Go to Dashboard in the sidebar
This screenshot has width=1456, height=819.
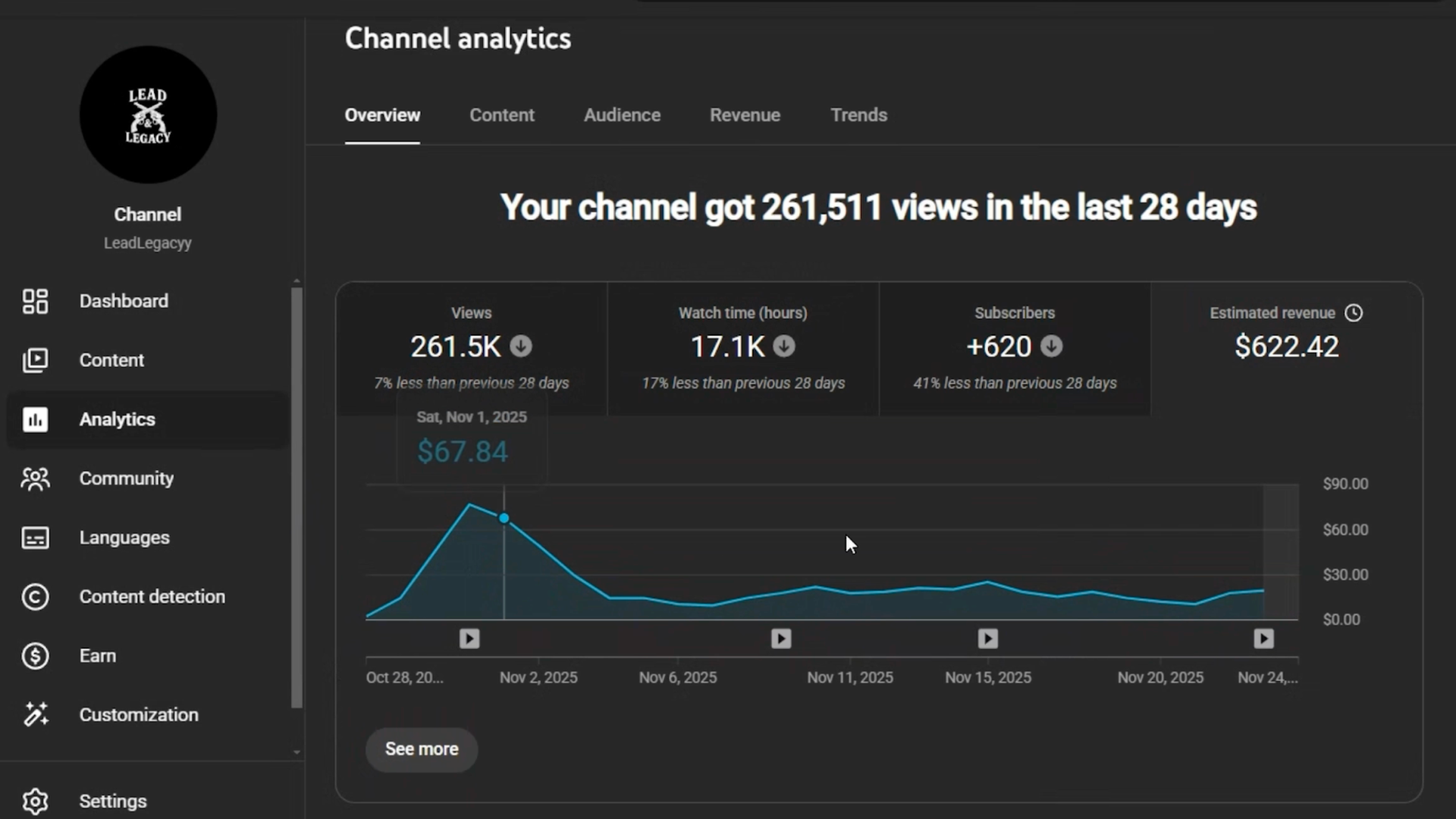pos(148,301)
